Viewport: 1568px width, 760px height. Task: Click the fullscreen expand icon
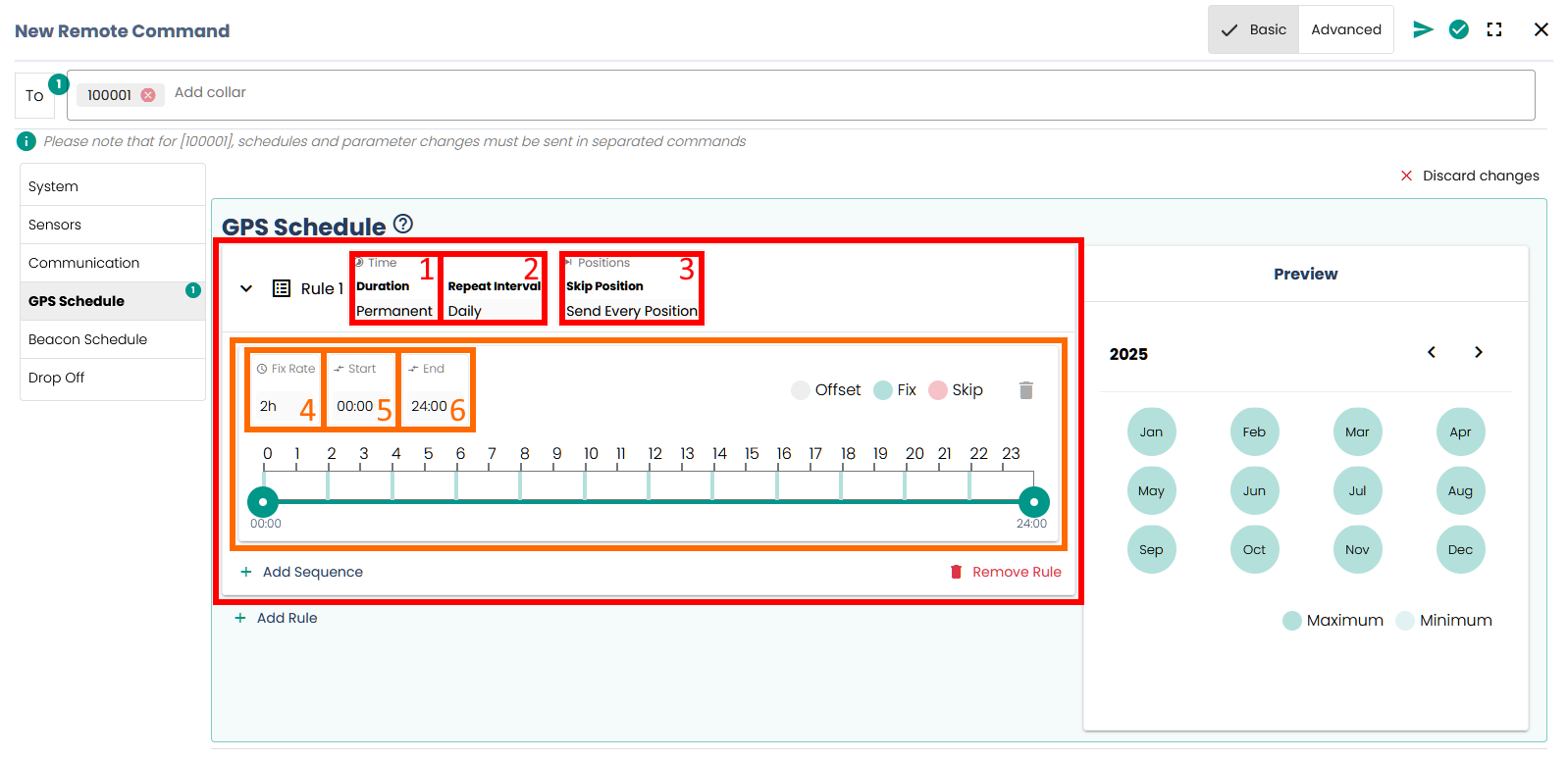[x=1493, y=29]
